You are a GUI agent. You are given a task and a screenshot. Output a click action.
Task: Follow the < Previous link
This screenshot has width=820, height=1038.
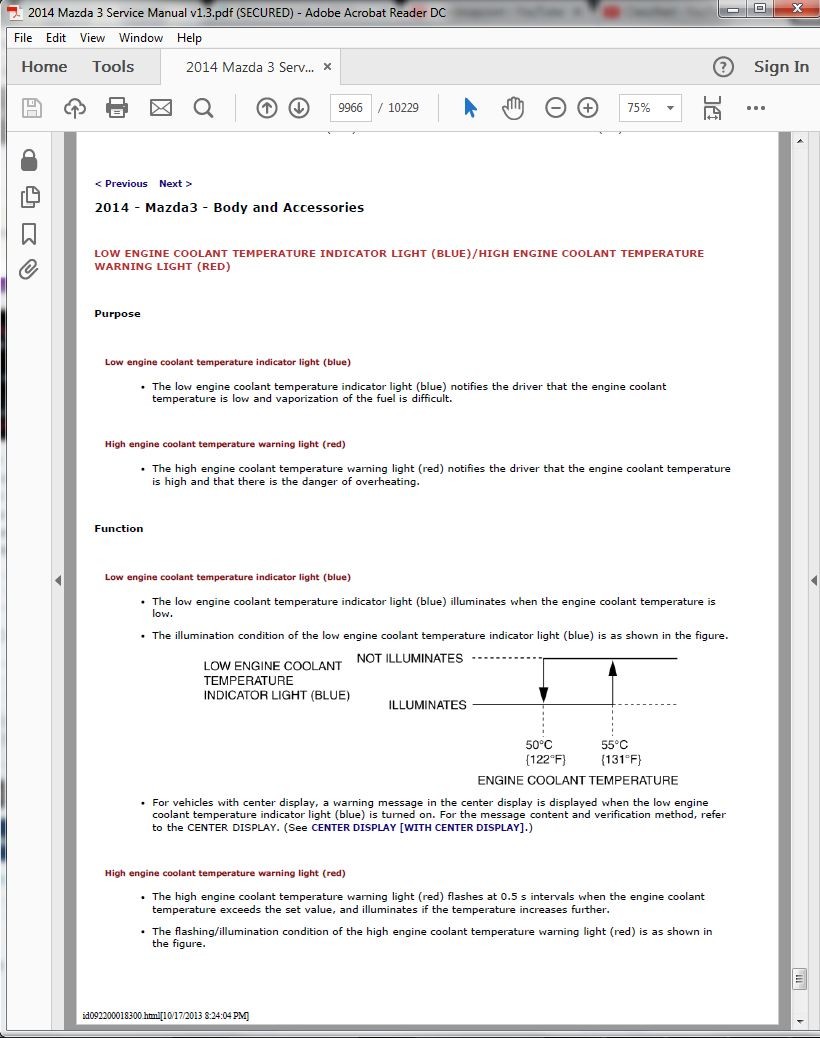121,183
